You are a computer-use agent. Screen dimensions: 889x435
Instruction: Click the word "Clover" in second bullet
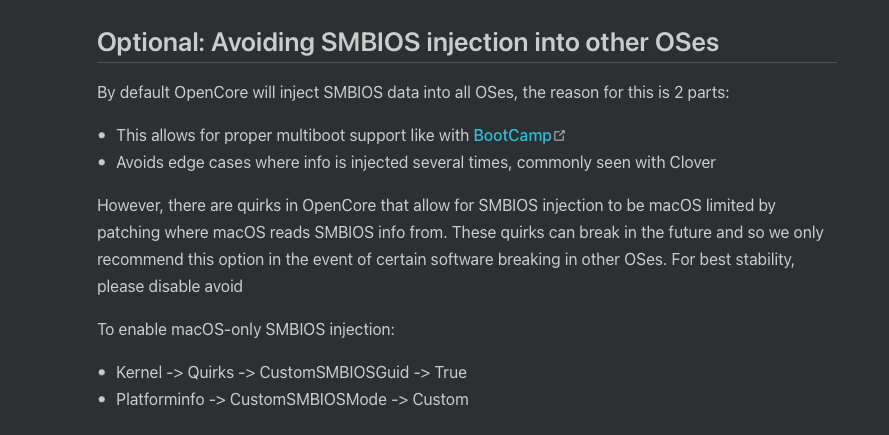tap(692, 162)
